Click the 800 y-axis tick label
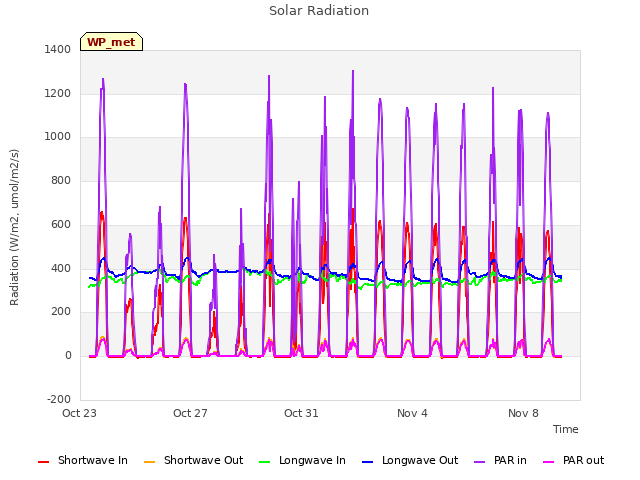 tap(61, 181)
